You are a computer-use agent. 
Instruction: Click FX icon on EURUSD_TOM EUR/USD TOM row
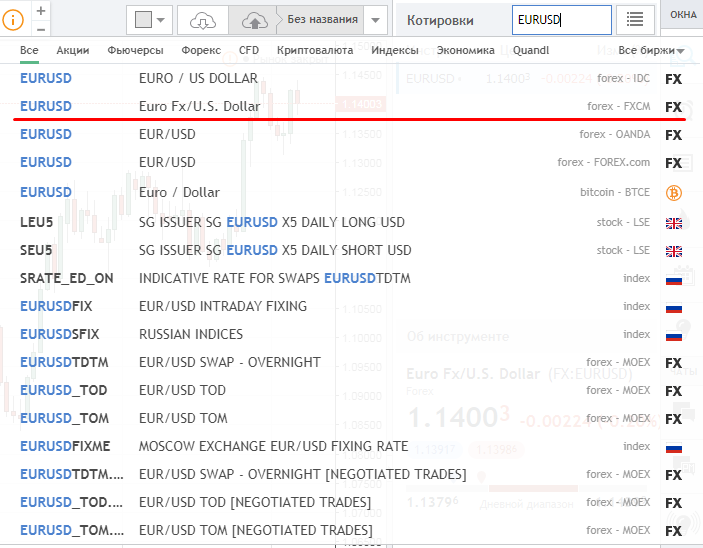[673, 419]
